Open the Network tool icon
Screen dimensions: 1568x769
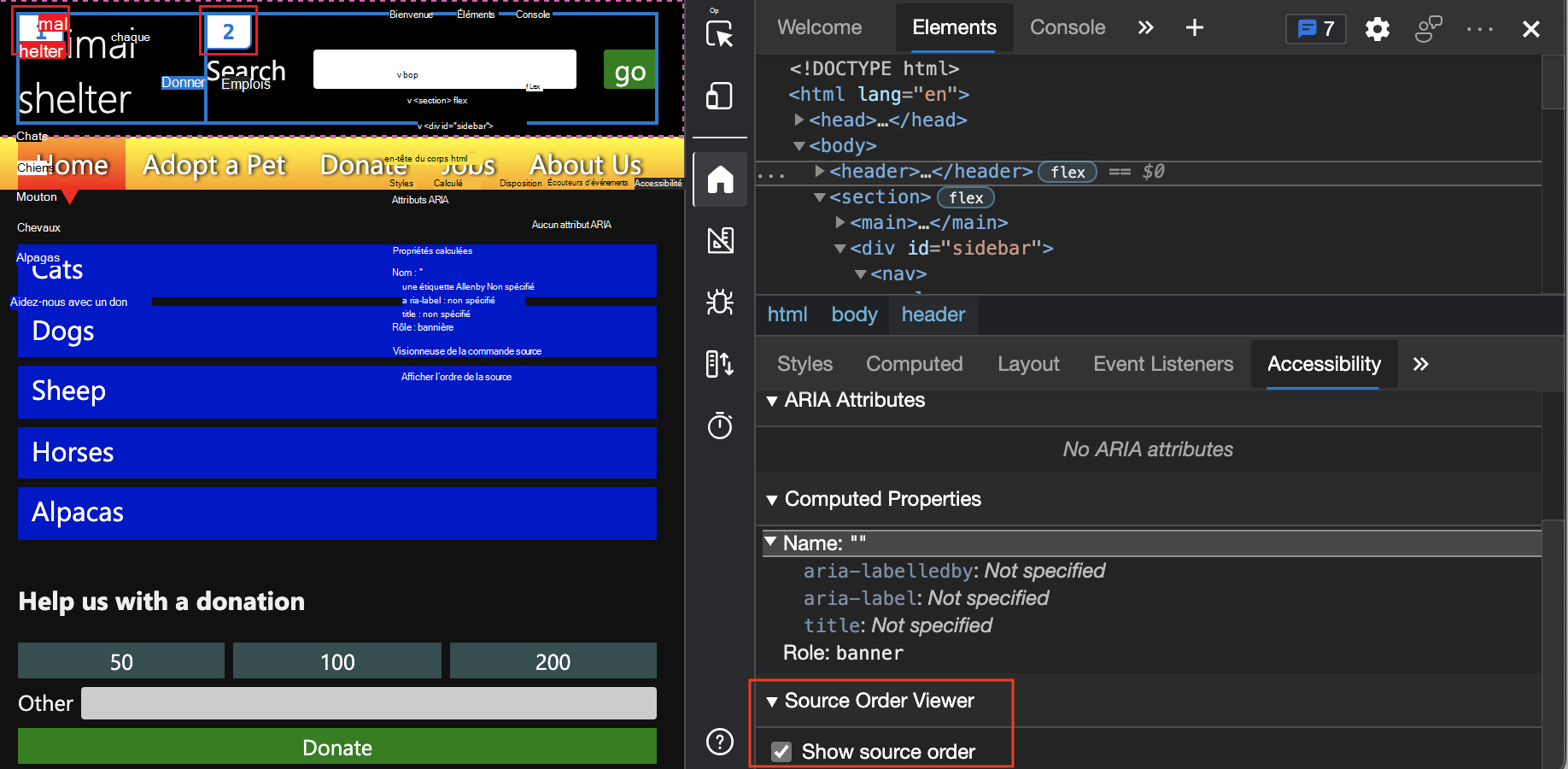720,364
